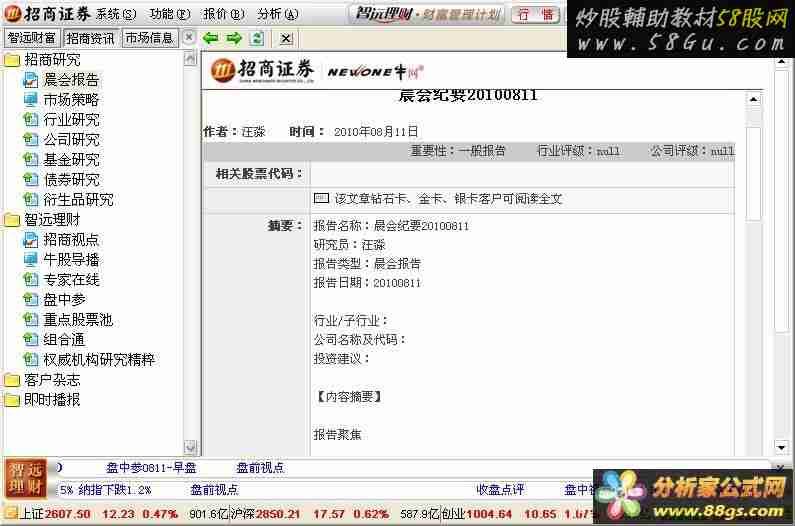Open the 系统(S) menu

[116, 14]
